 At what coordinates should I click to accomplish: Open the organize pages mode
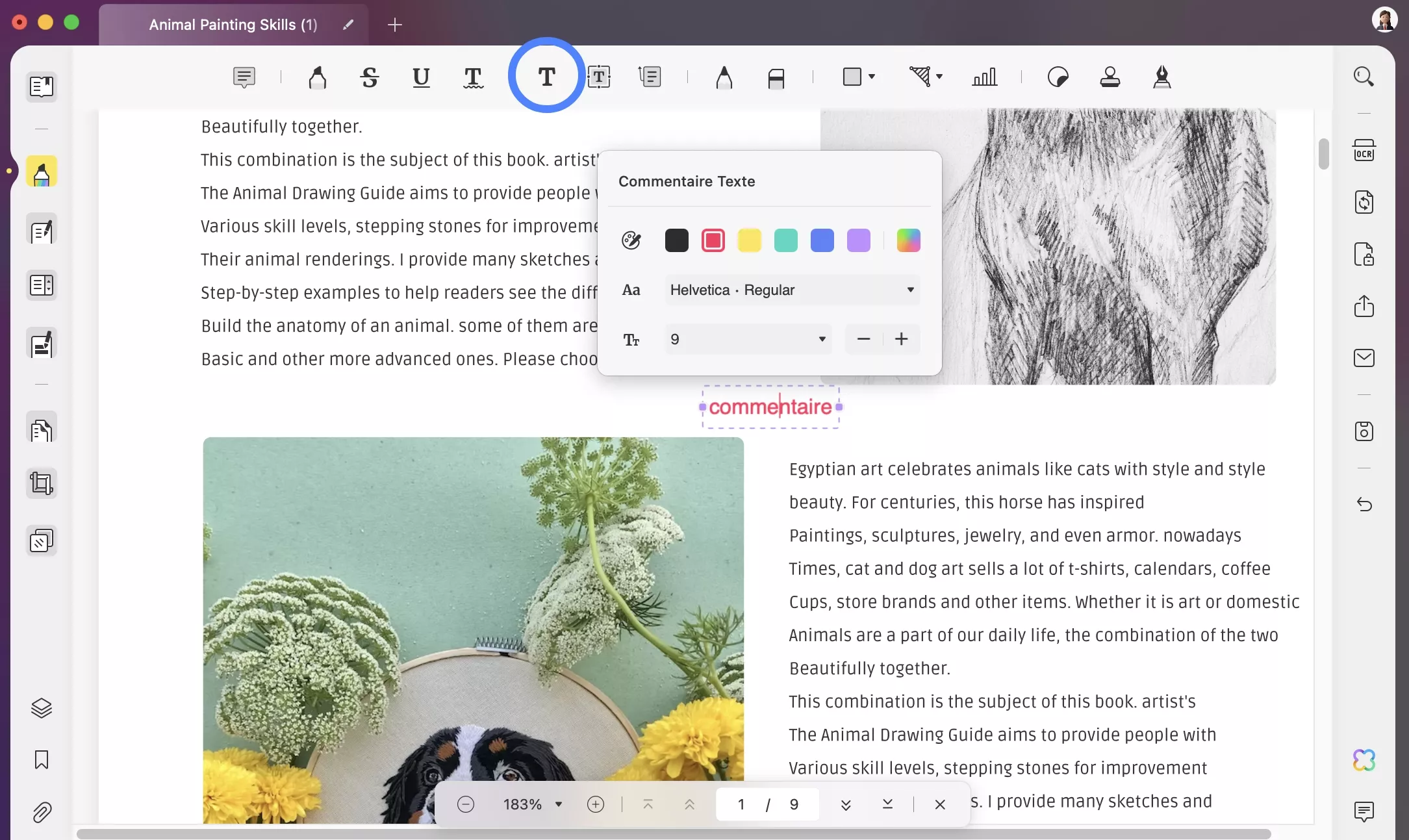pyautogui.click(x=42, y=428)
